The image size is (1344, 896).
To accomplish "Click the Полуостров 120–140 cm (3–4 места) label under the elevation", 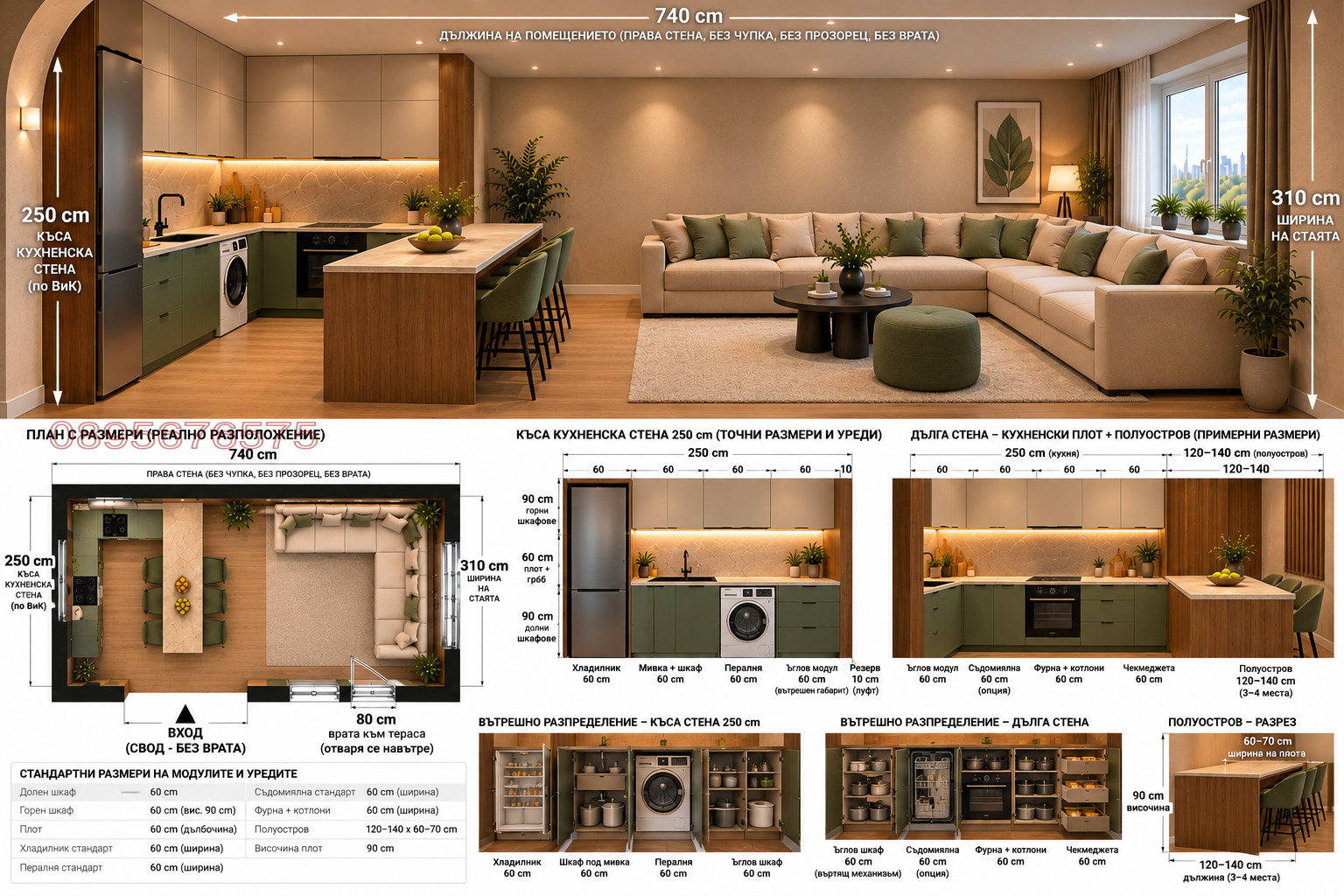I will tap(1265, 681).
